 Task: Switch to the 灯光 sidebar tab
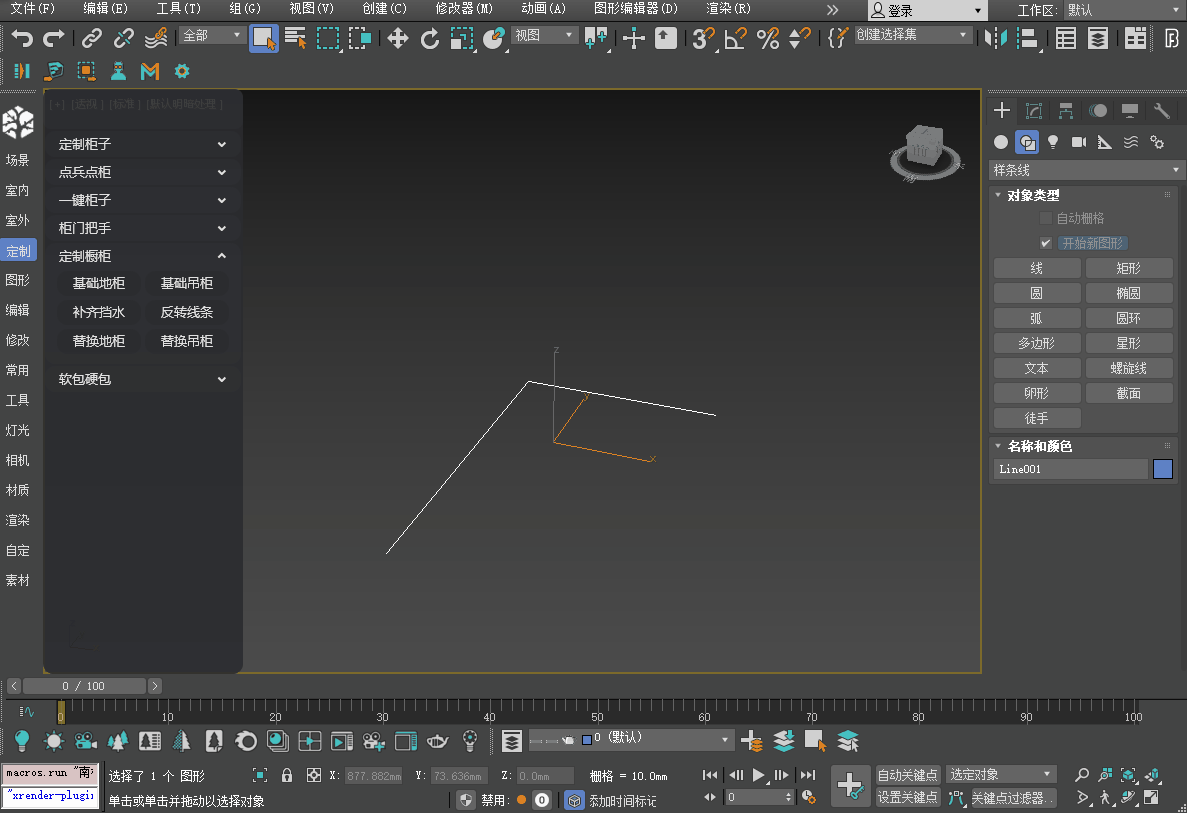(x=17, y=430)
